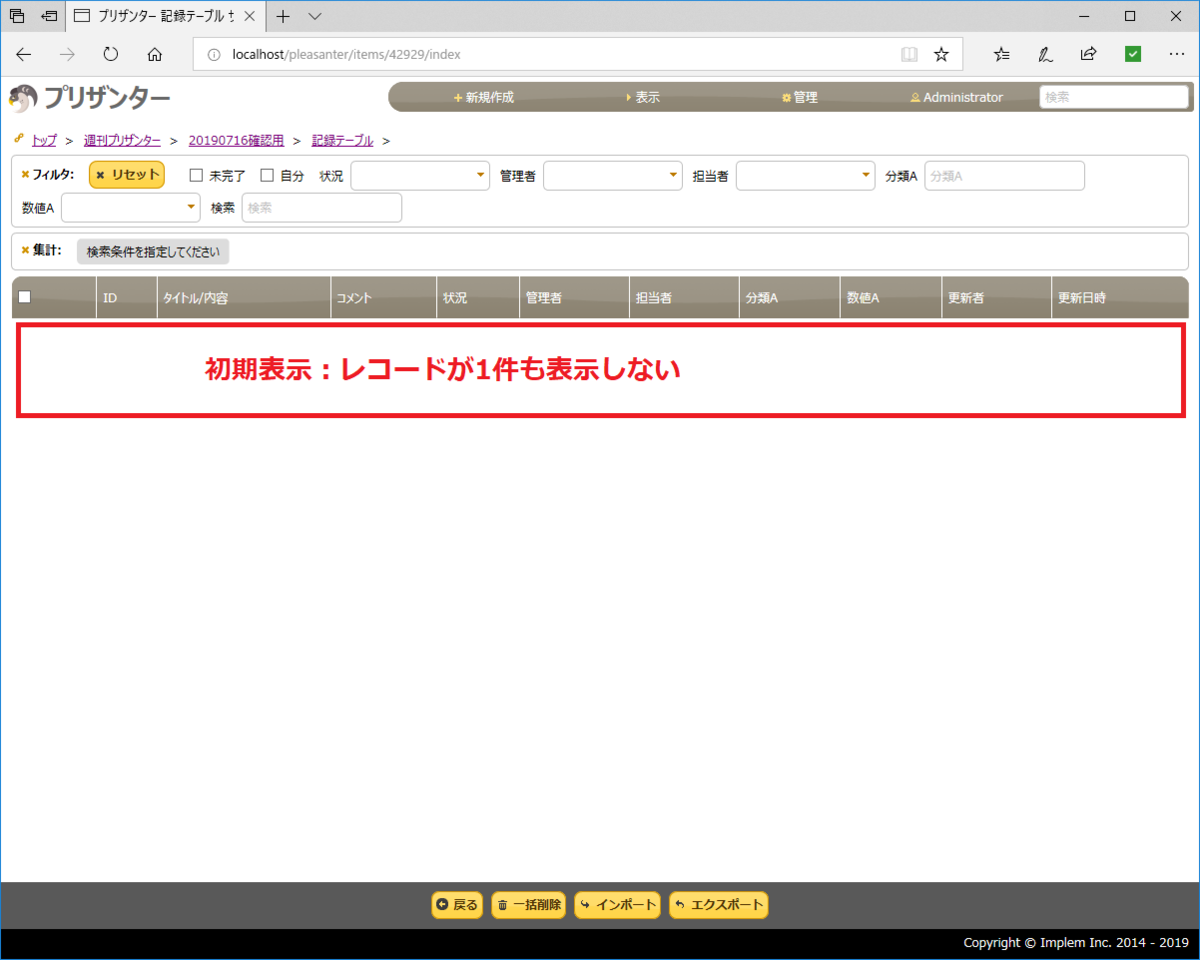Click the browser forward arrow
Screen dimensions: 1200x960
coord(67,54)
